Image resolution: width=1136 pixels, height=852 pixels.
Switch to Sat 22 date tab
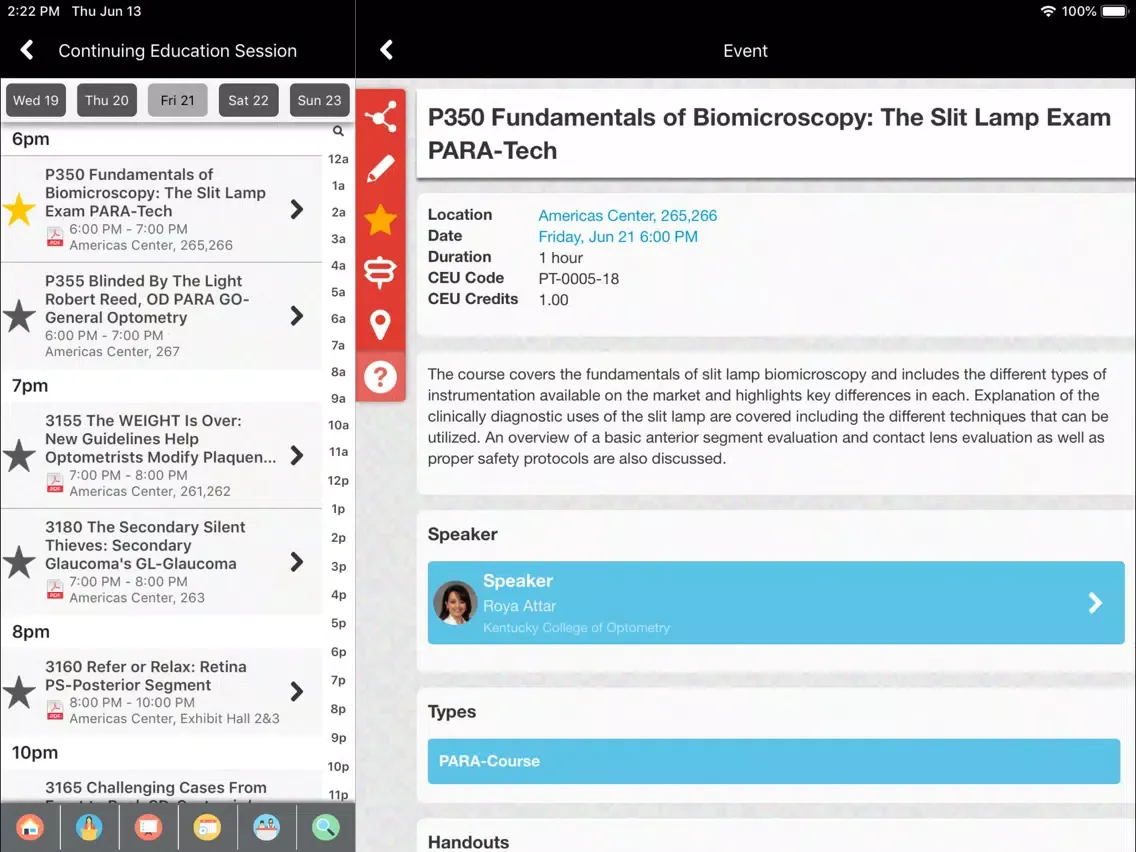(x=248, y=100)
